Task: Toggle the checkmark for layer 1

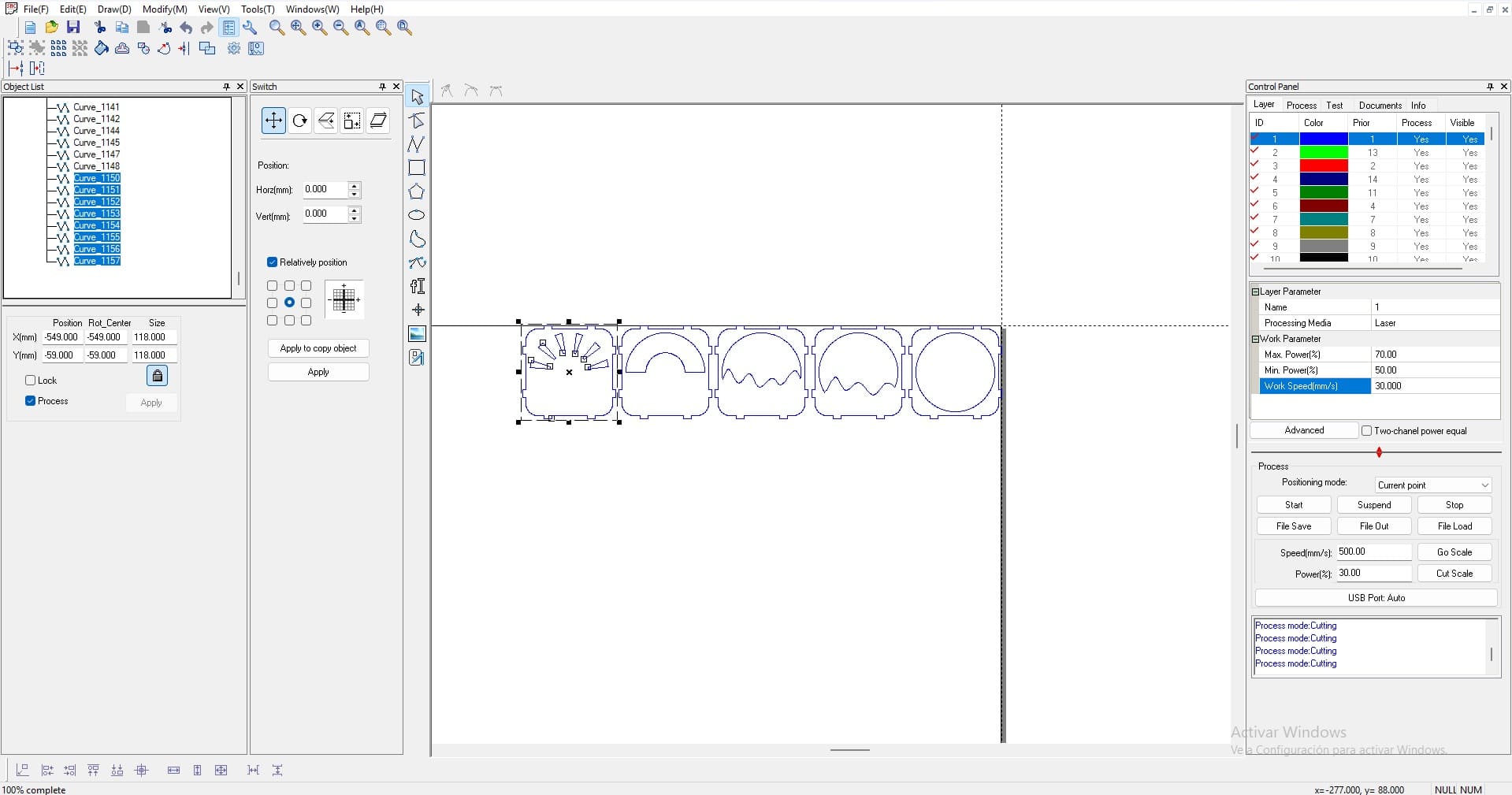Action: 1254,139
